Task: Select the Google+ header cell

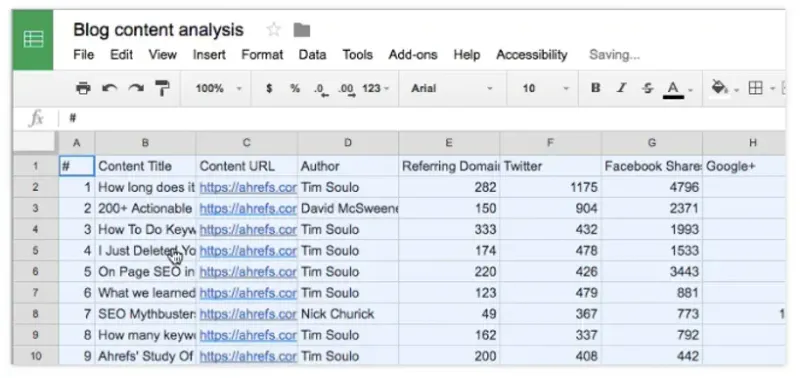Action: click(744, 166)
